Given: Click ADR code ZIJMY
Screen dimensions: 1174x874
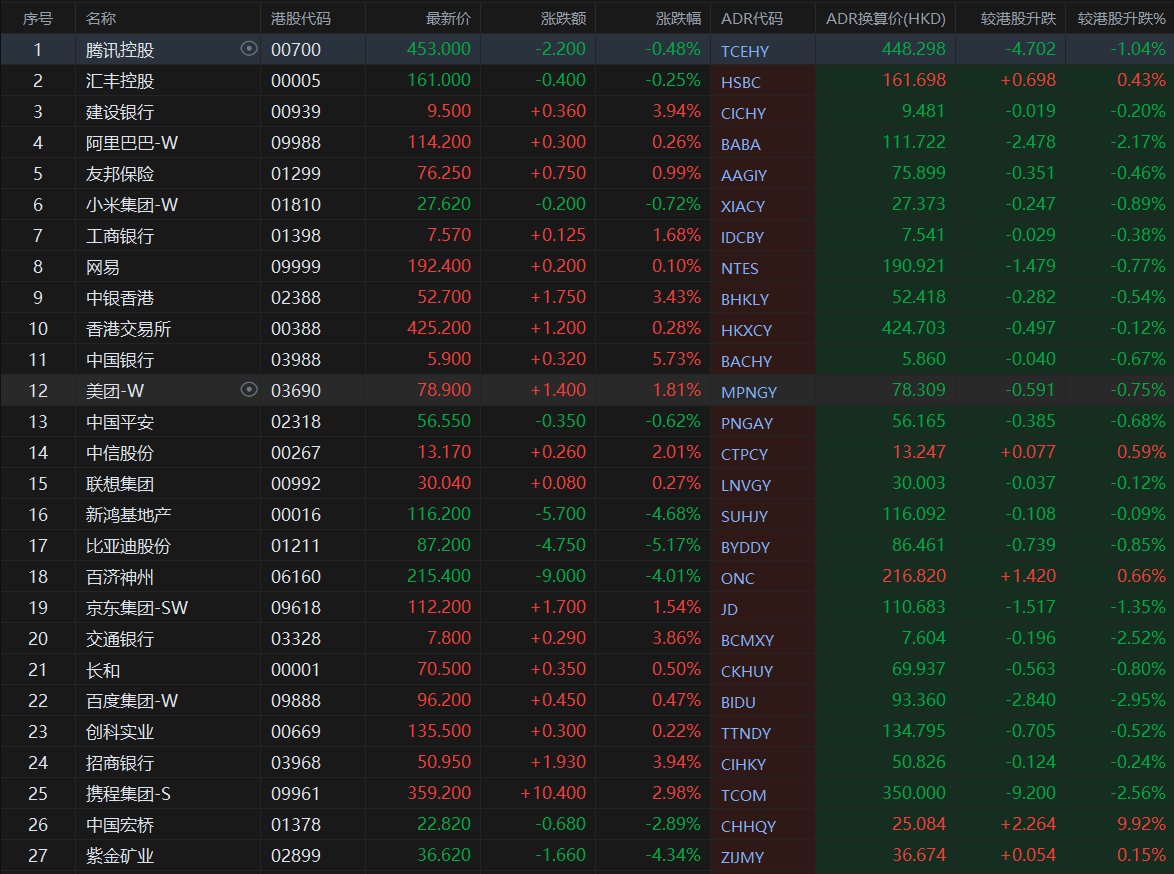Looking at the screenshot, I should [743, 858].
